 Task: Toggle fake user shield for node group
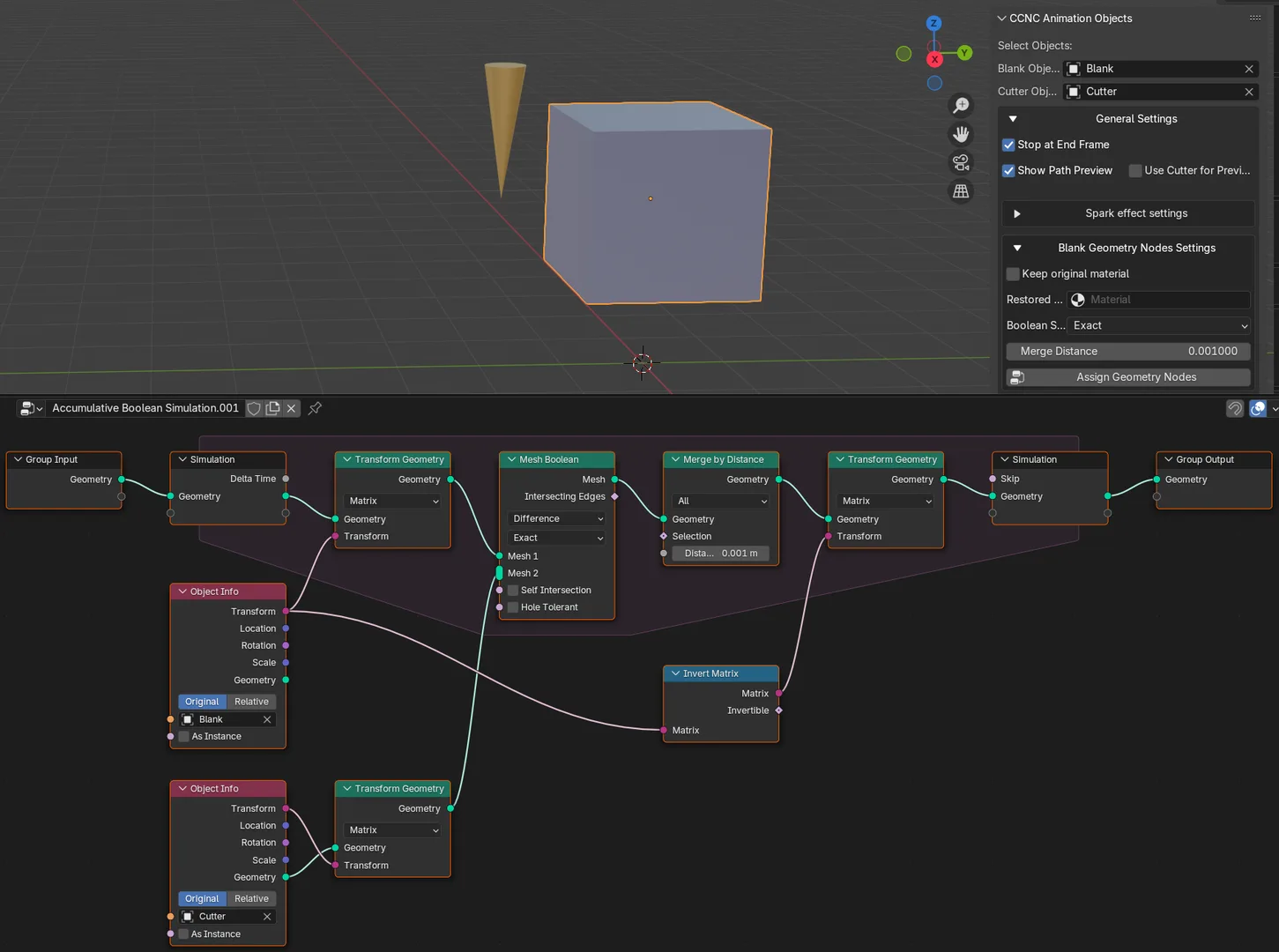(x=254, y=408)
